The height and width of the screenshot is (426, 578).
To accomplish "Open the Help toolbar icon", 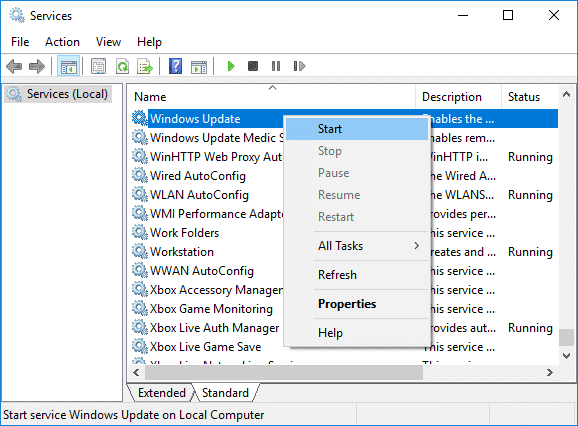I will [175, 66].
